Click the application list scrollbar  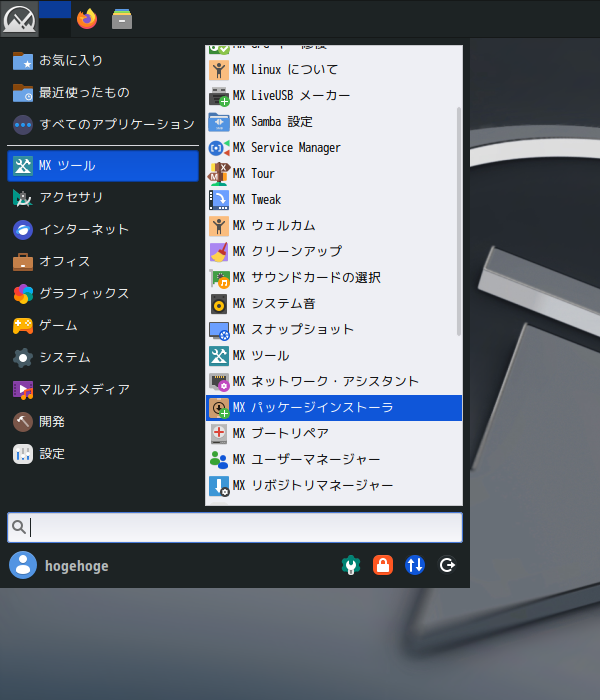coord(459,221)
